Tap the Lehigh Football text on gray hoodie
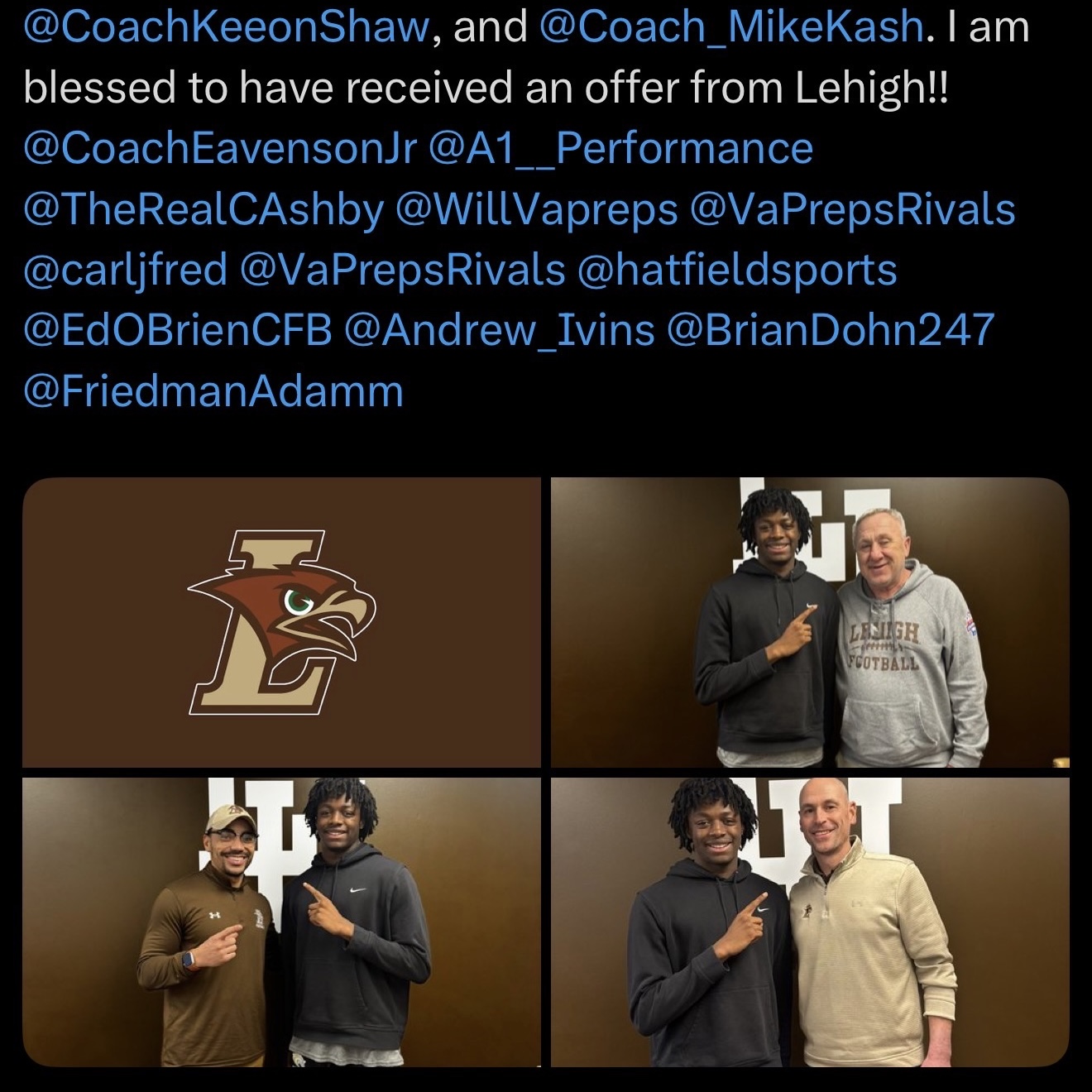Screen dimensions: 1092x1092 883,647
